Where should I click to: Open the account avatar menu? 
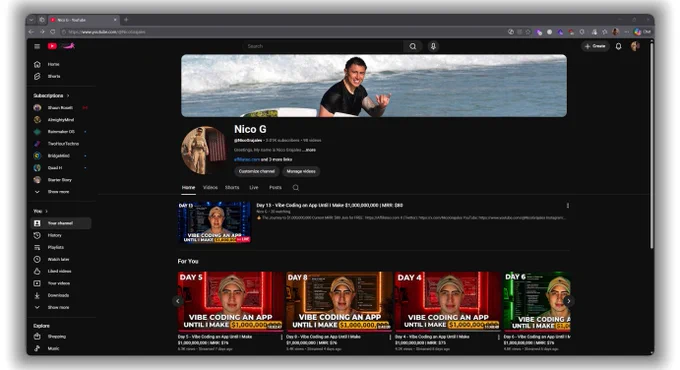coord(635,46)
